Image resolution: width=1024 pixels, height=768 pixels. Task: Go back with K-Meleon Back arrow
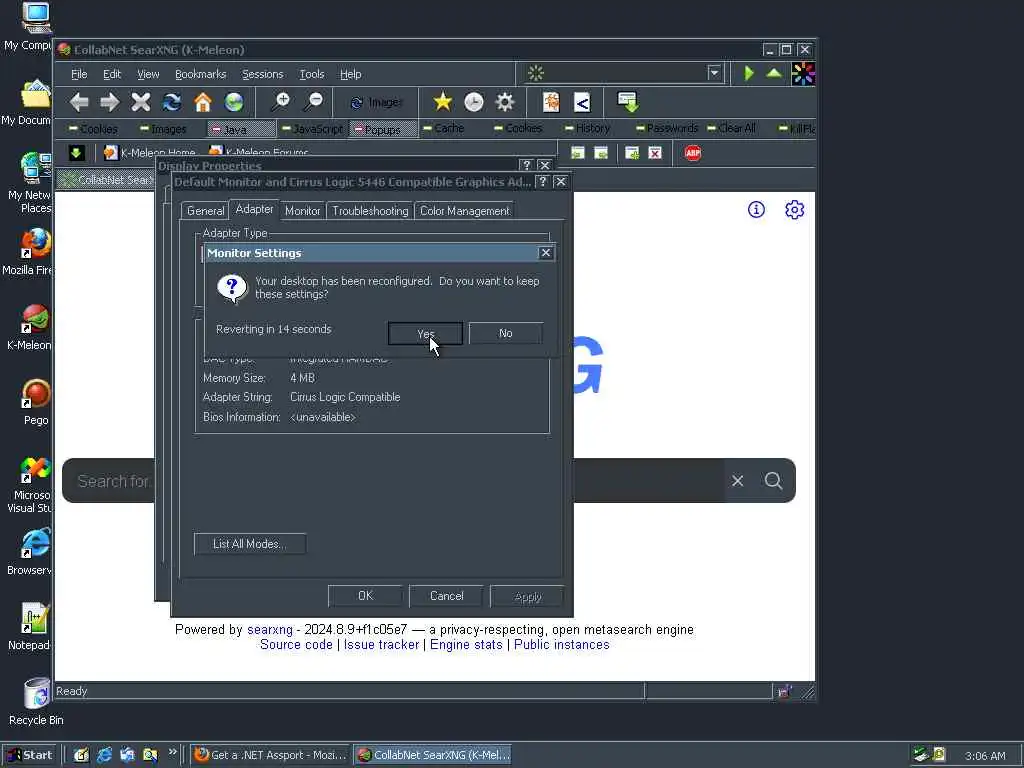click(x=79, y=102)
